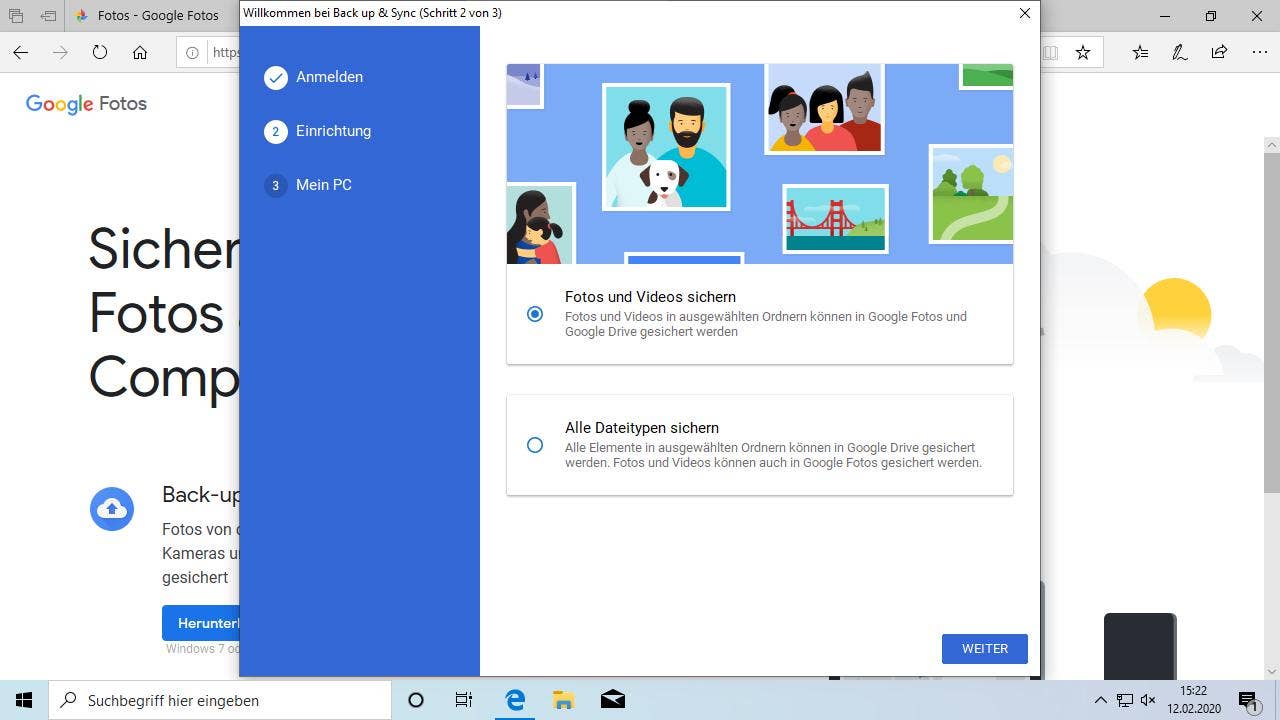Refresh the page in Edge
The width and height of the screenshot is (1280, 720).
point(100,53)
